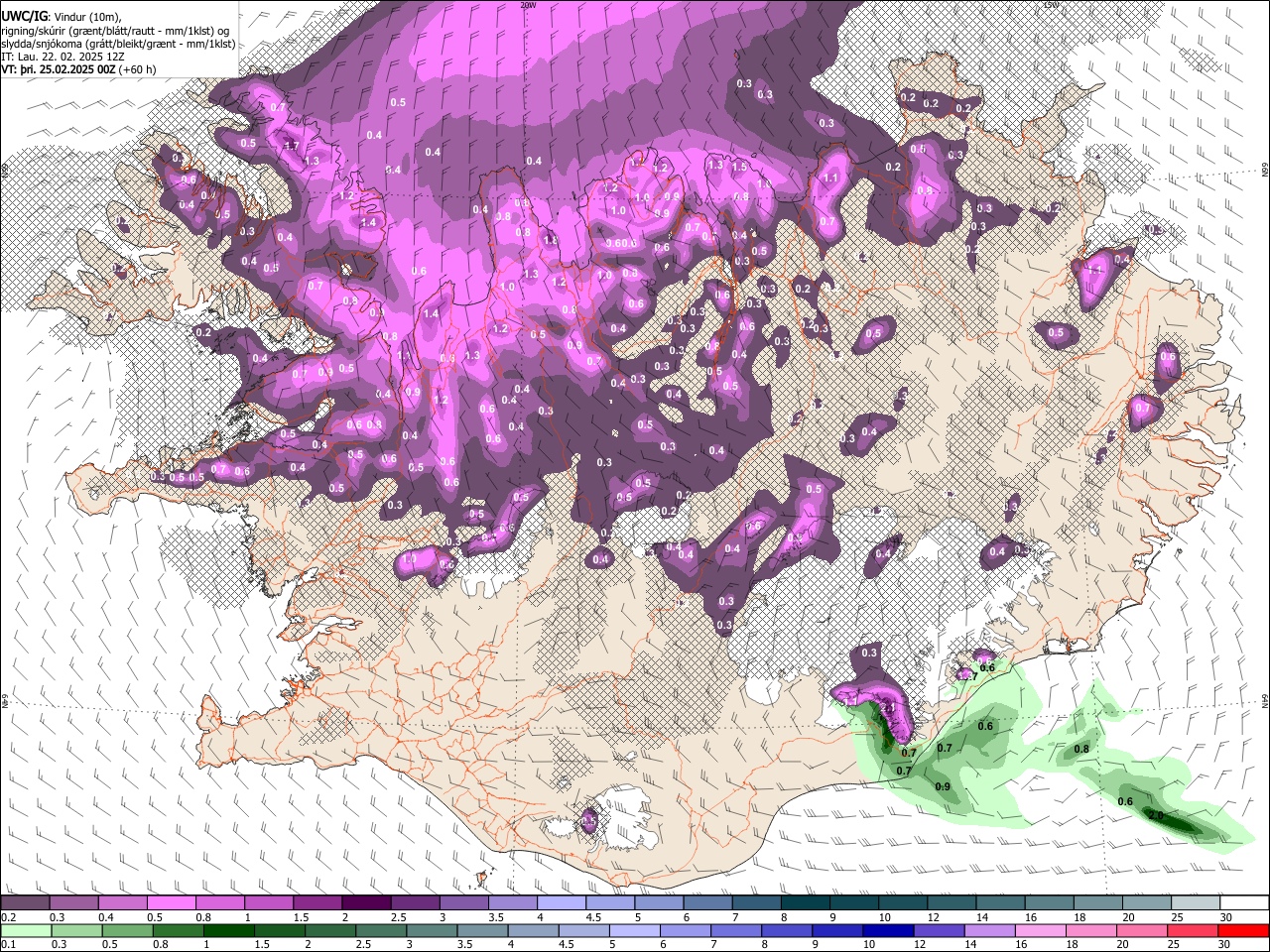Click the 0.1 palest green swatch in lower legend
1270x952 pixels.
click(26, 930)
